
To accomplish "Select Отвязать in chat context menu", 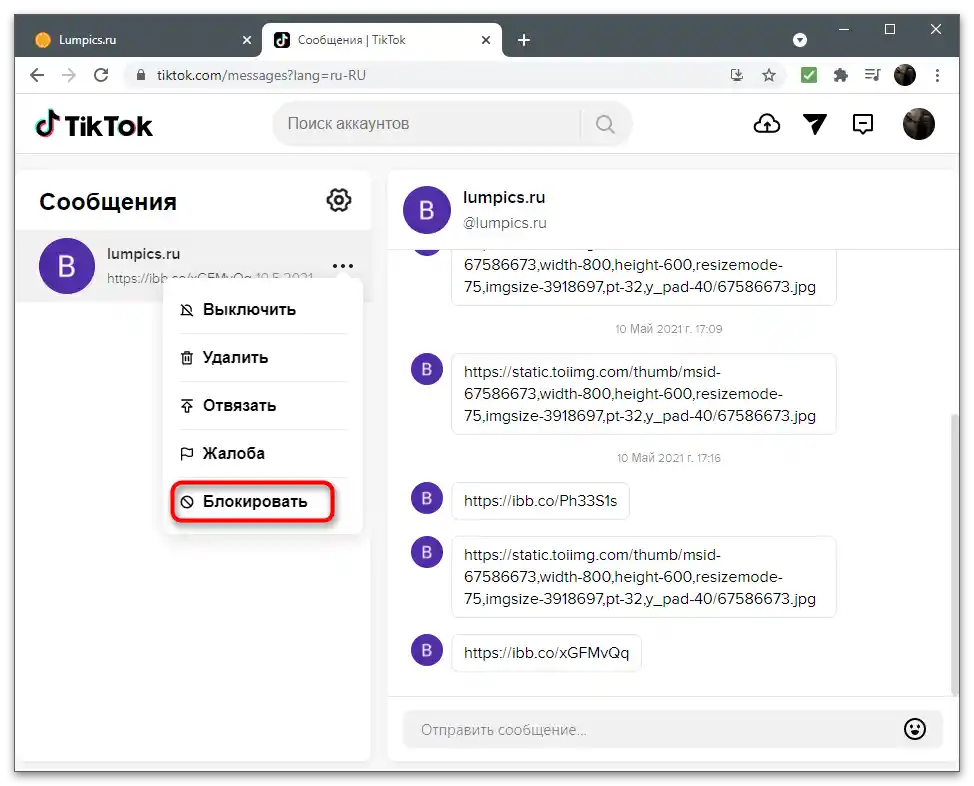I will pos(263,405).
